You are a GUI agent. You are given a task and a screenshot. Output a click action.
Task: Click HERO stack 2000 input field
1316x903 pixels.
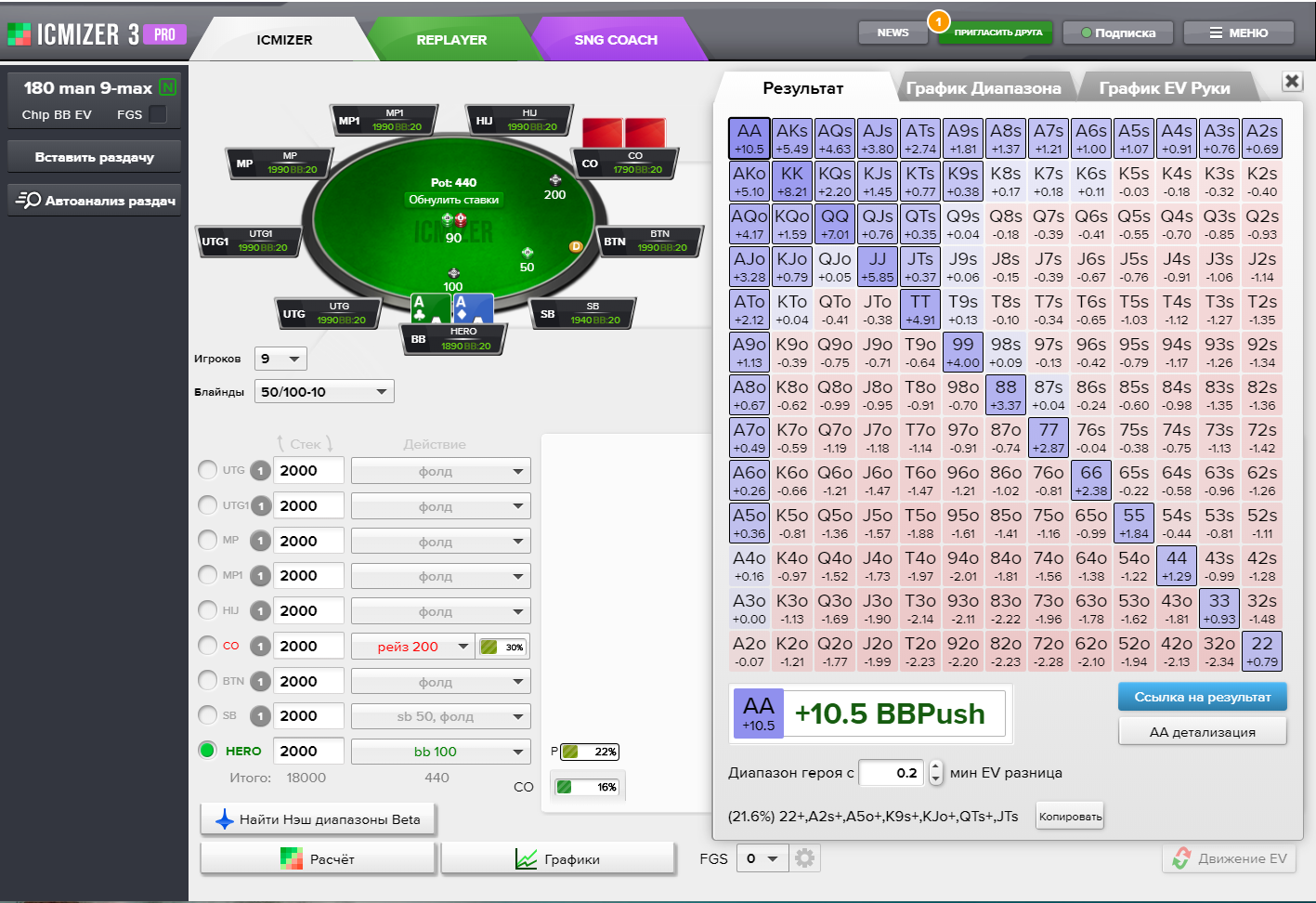[x=308, y=751]
